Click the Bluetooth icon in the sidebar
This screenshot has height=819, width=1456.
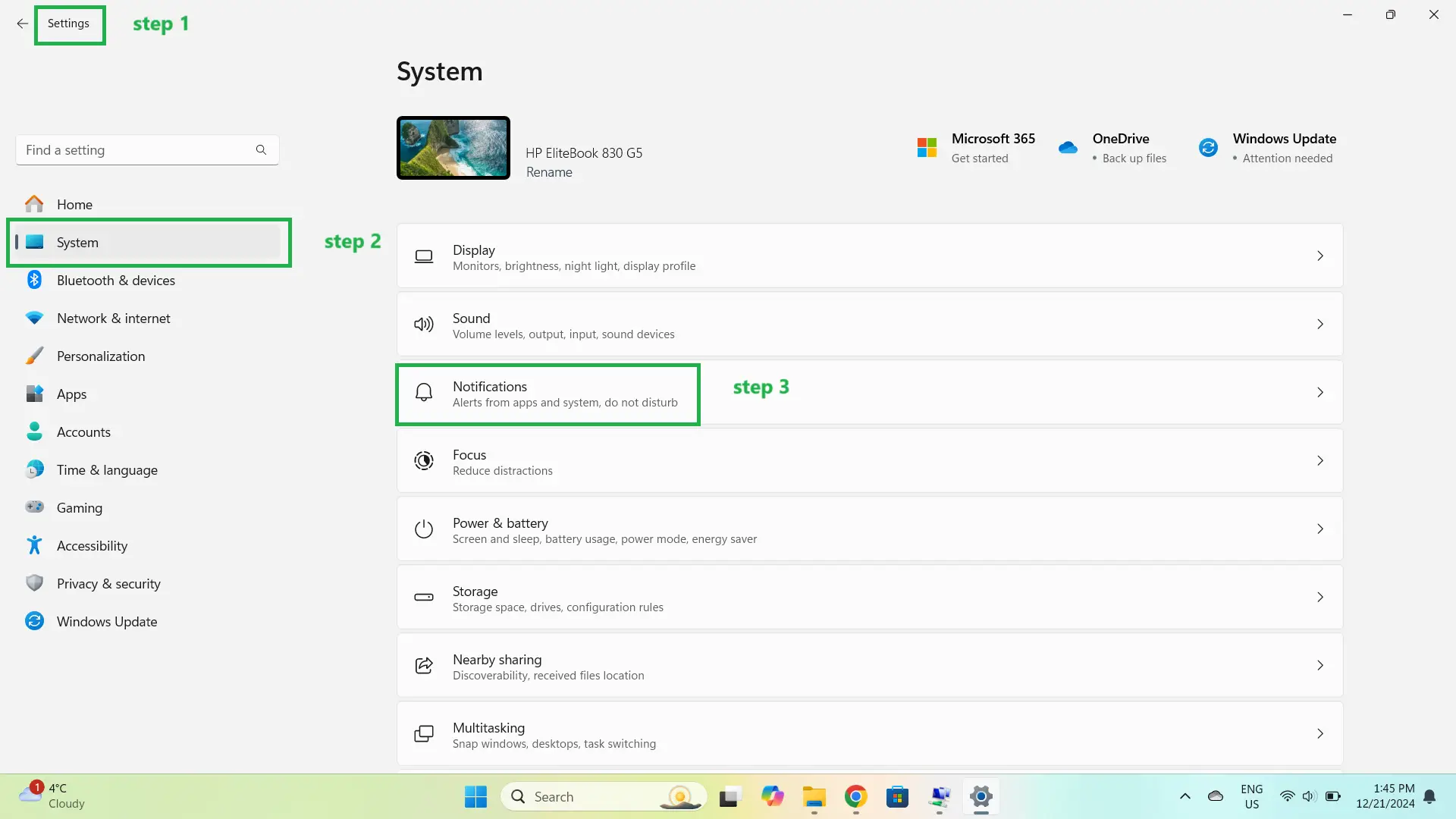[x=34, y=280]
